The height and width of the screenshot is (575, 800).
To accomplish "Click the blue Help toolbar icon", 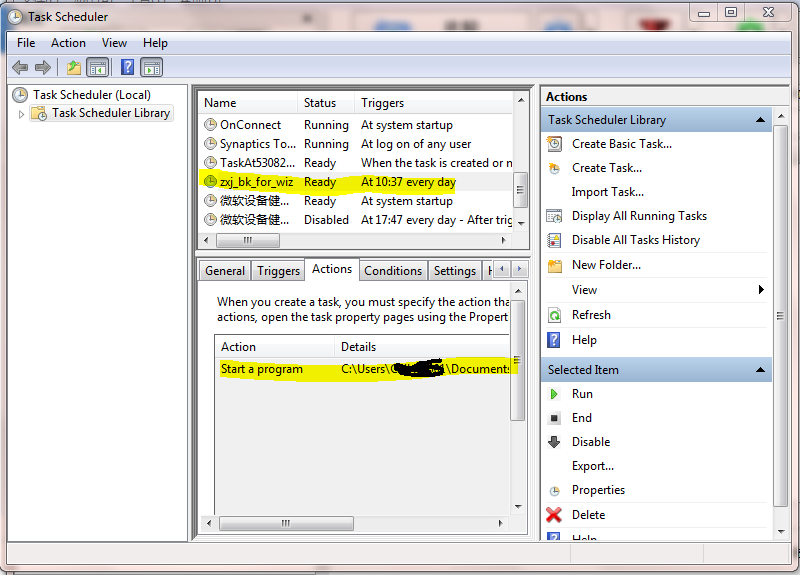I will tap(128, 67).
